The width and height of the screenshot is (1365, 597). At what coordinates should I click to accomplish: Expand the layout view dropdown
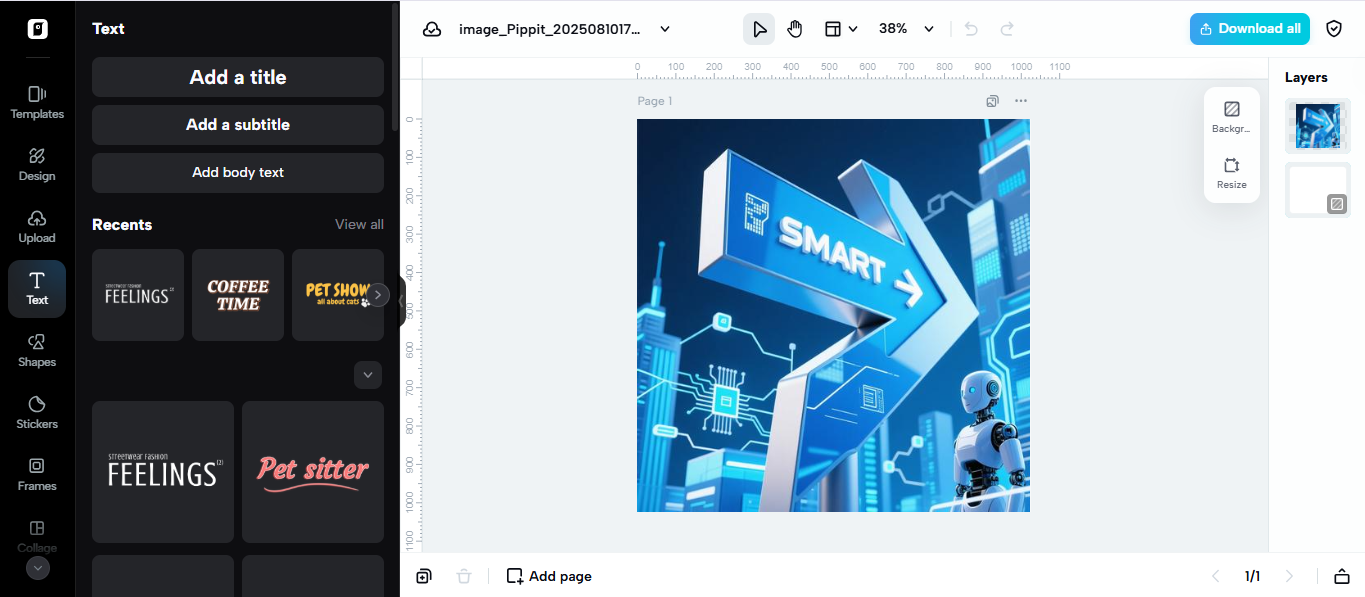pos(841,28)
